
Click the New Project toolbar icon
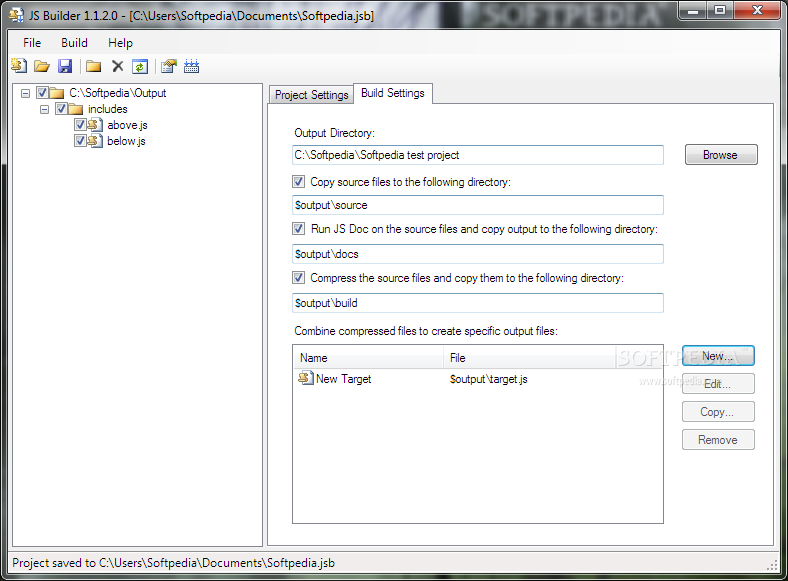pos(19,66)
